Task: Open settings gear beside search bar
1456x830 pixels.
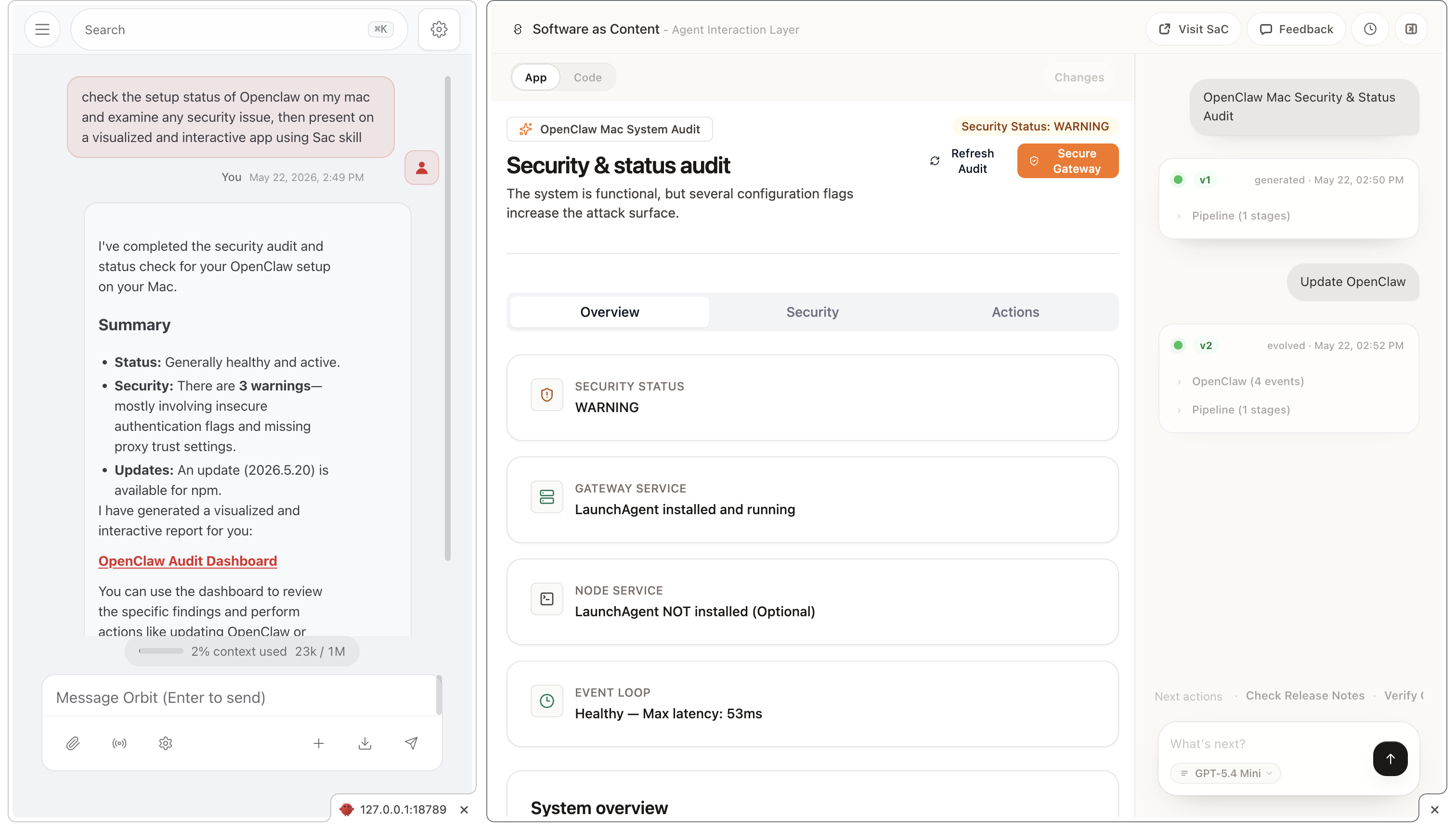Action: [439, 29]
